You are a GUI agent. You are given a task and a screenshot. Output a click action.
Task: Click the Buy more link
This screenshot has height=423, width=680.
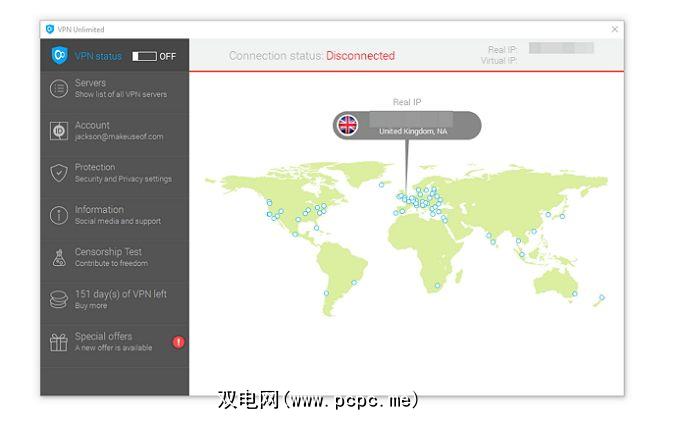click(x=91, y=305)
